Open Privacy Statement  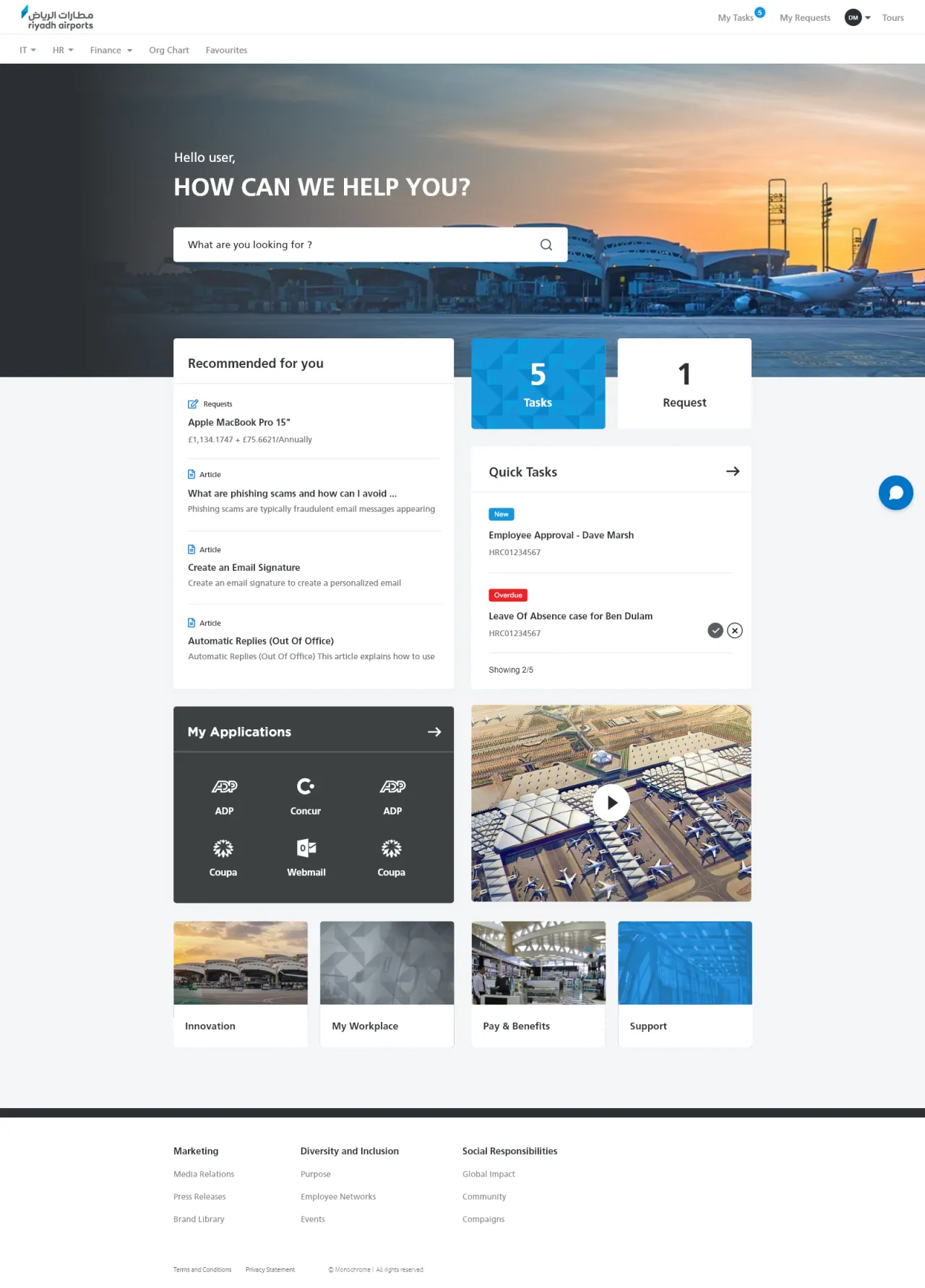click(270, 1270)
